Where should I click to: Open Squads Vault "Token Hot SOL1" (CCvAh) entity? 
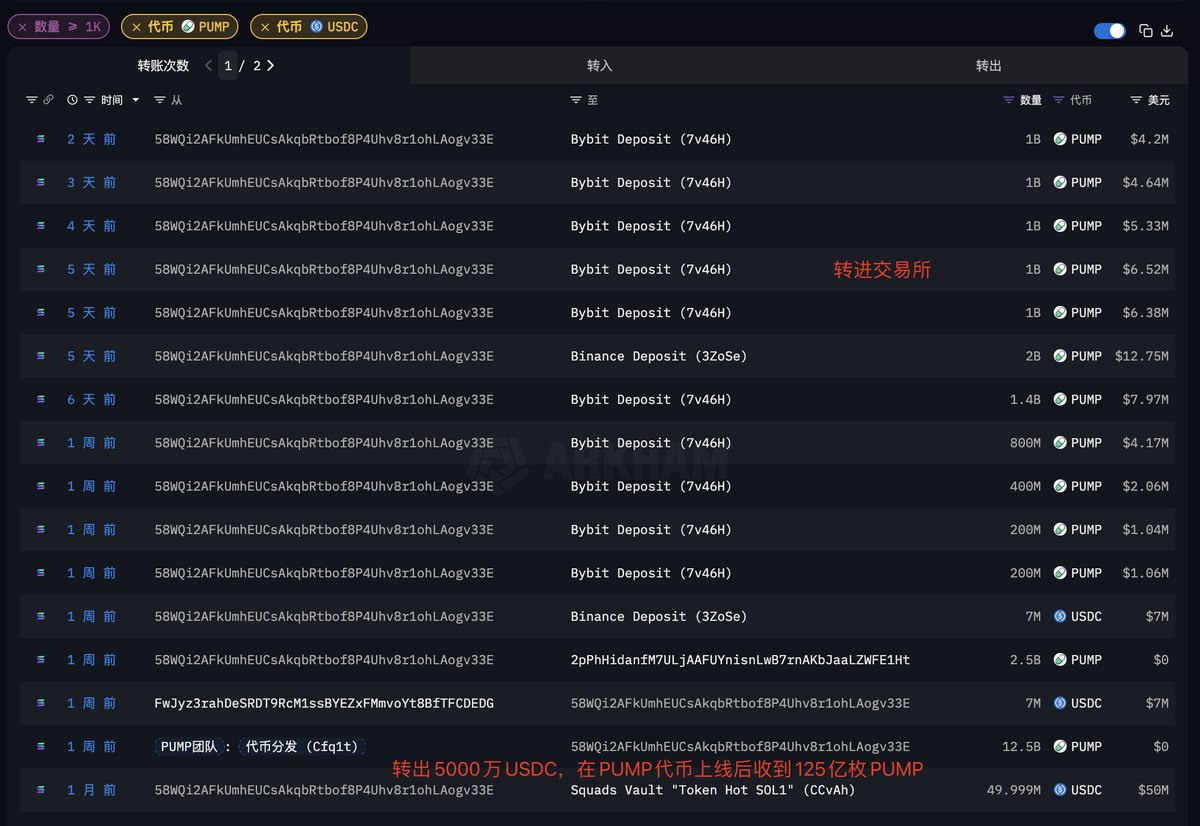(x=713, y=790)
